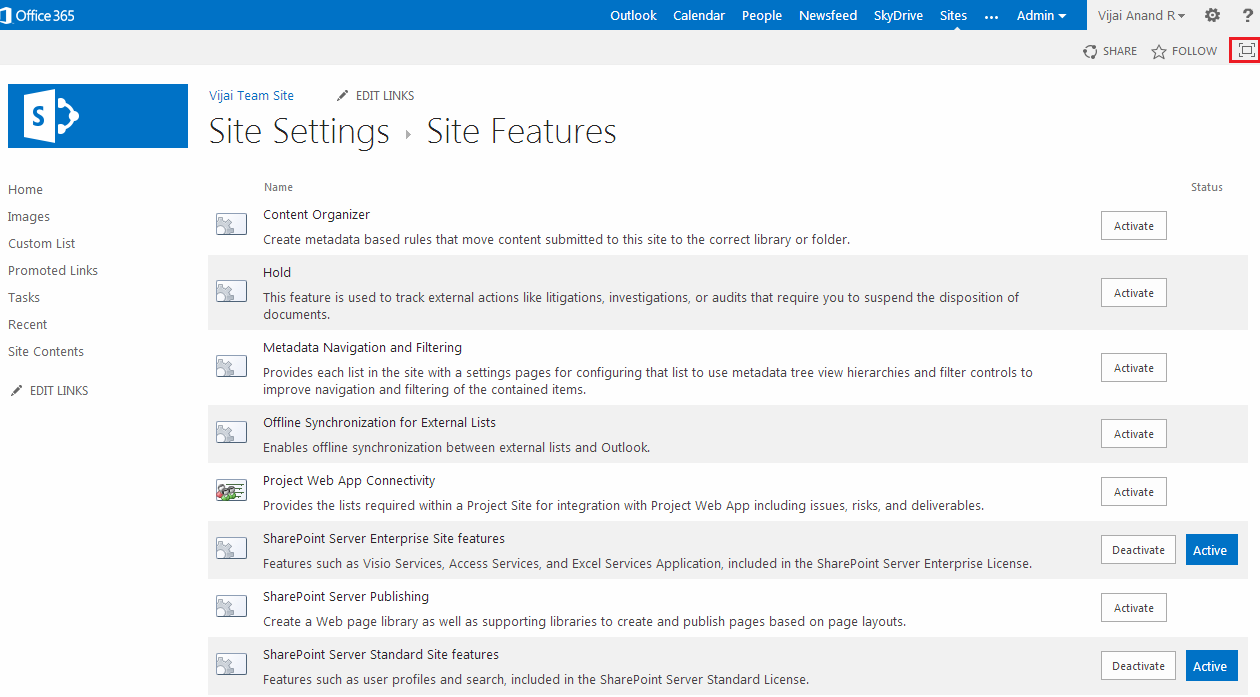Viewport: 1260px width, 697px height.
Task: Open Site Contents in the left navigation
Action: point(46,352)
